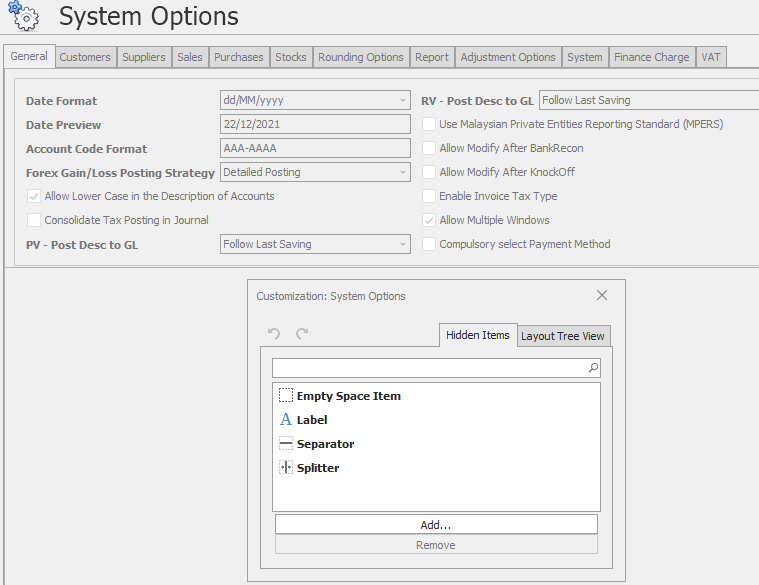The height and width of the screenshot is (585, 759).
Task: Click the Account Code Format field
Action: (x=315, y=149)
